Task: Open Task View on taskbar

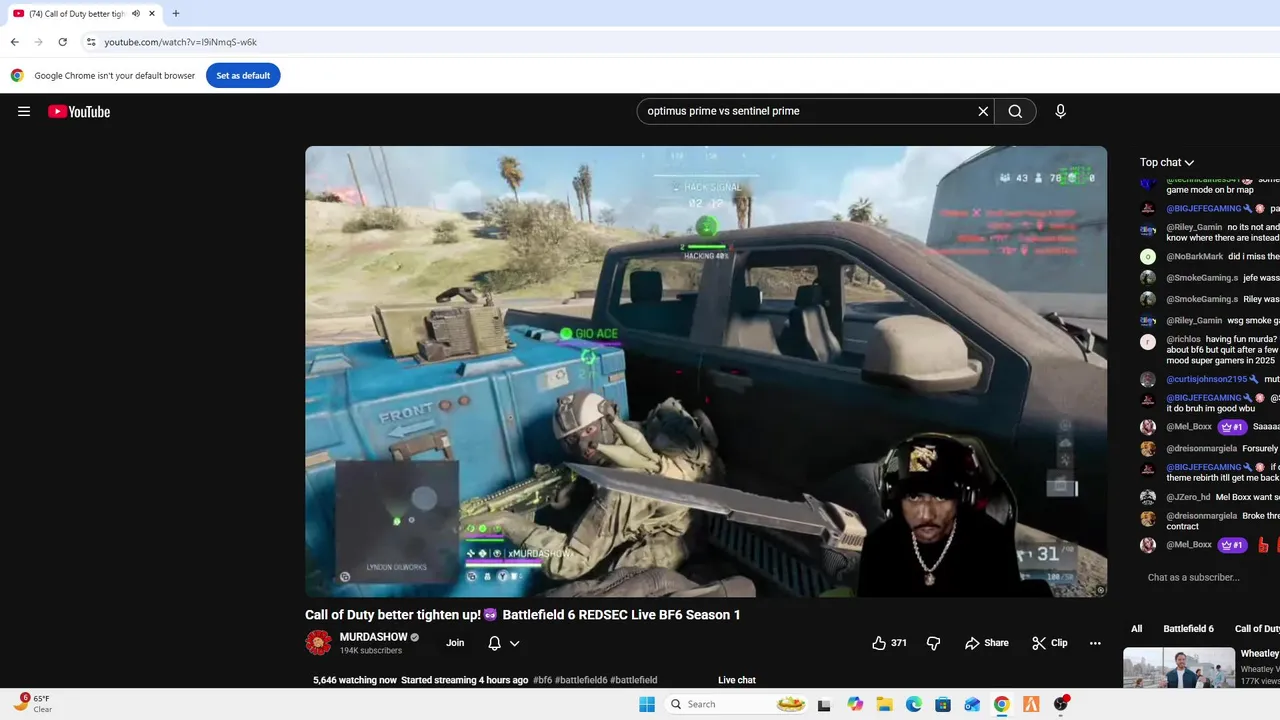Action: click(x=824, y=704)
